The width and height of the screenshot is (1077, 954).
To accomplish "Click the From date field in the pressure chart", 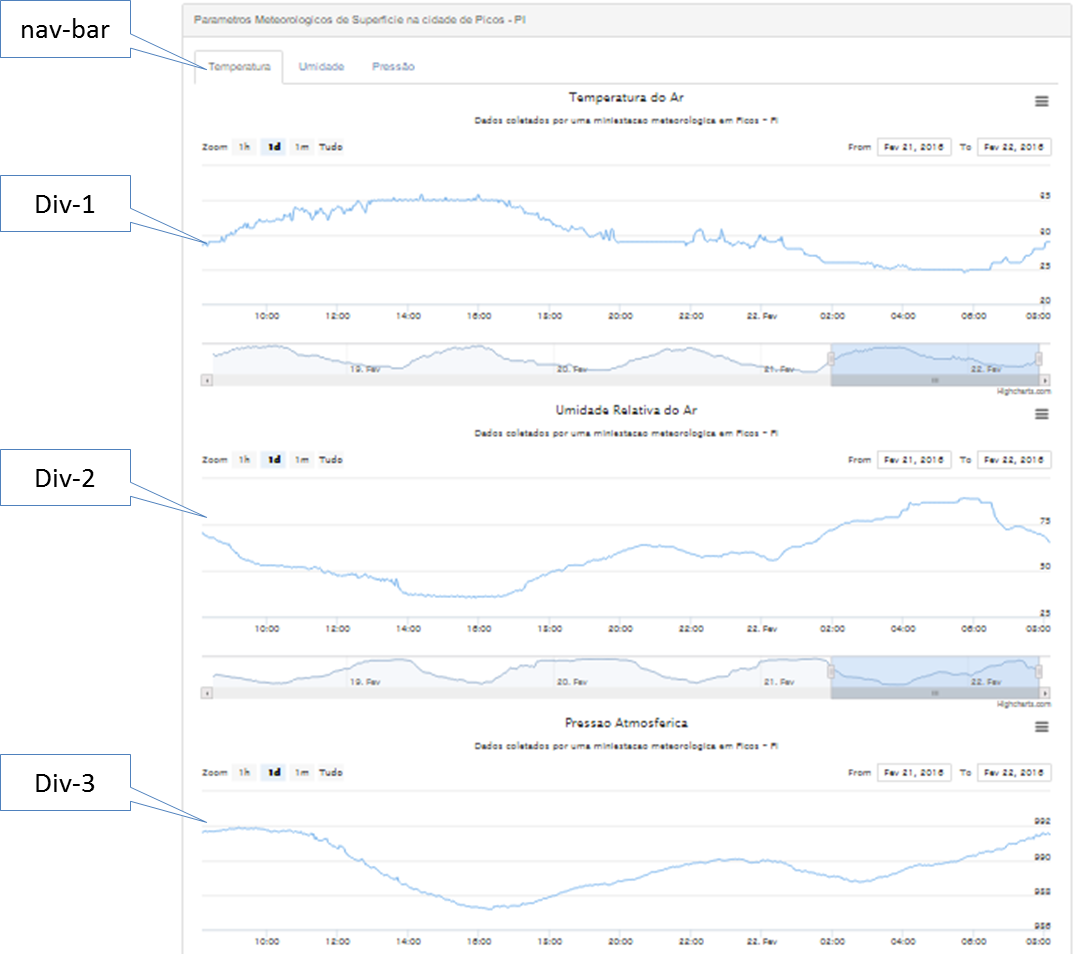I will 914,773.
